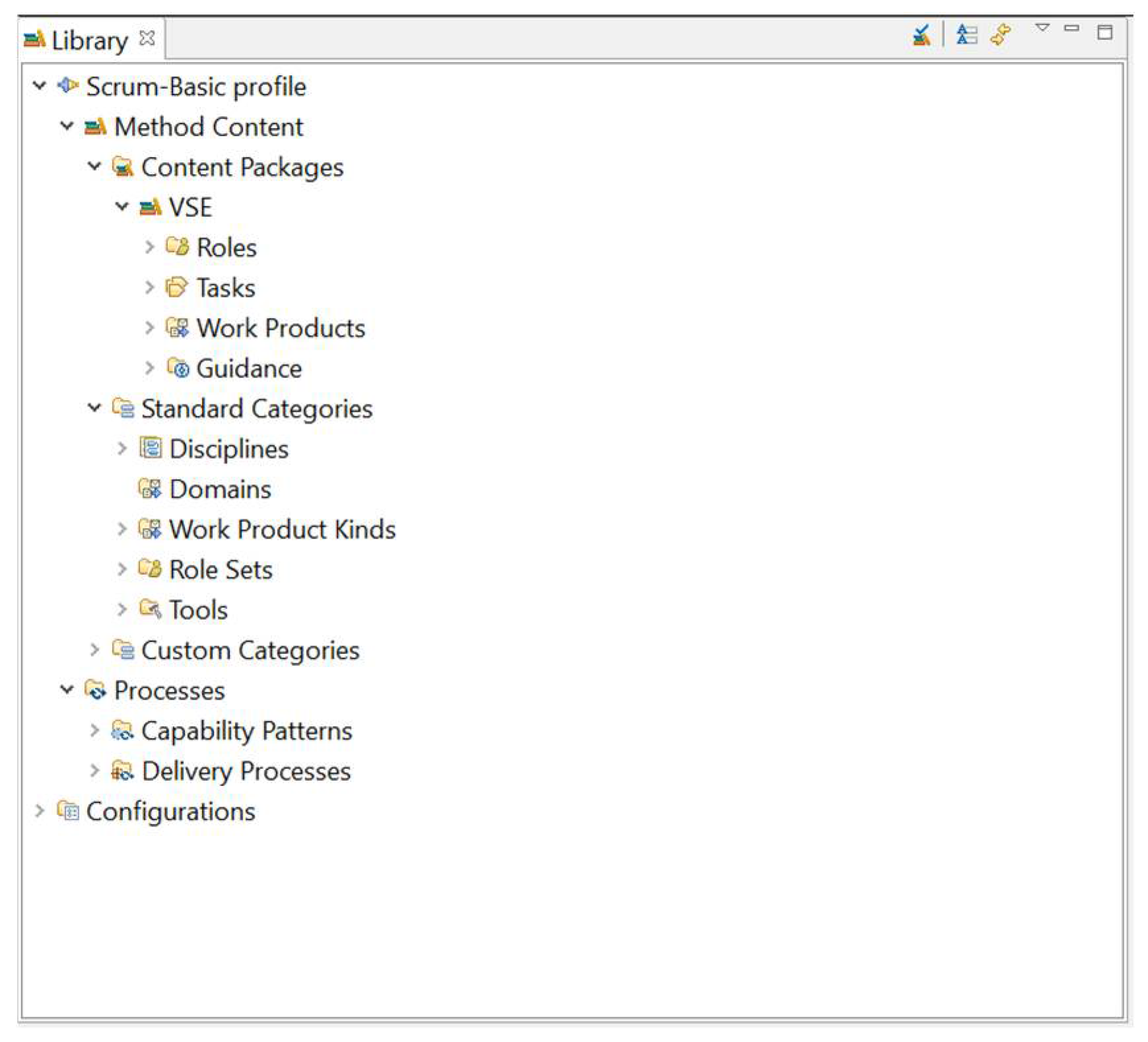
Task: Toggle presentation names icon in Library toolbar
Action: point(966,35)
